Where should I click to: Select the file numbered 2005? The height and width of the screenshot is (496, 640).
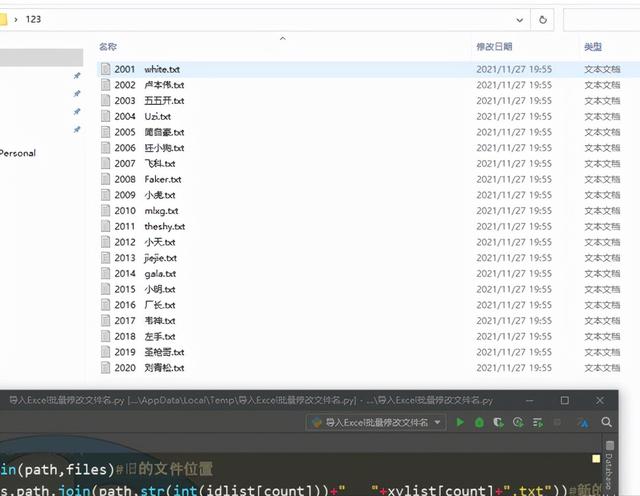click(149, 132)
